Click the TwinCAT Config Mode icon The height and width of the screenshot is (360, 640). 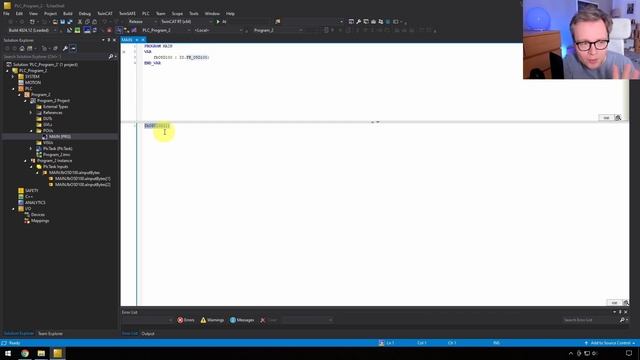click(87, 30)
